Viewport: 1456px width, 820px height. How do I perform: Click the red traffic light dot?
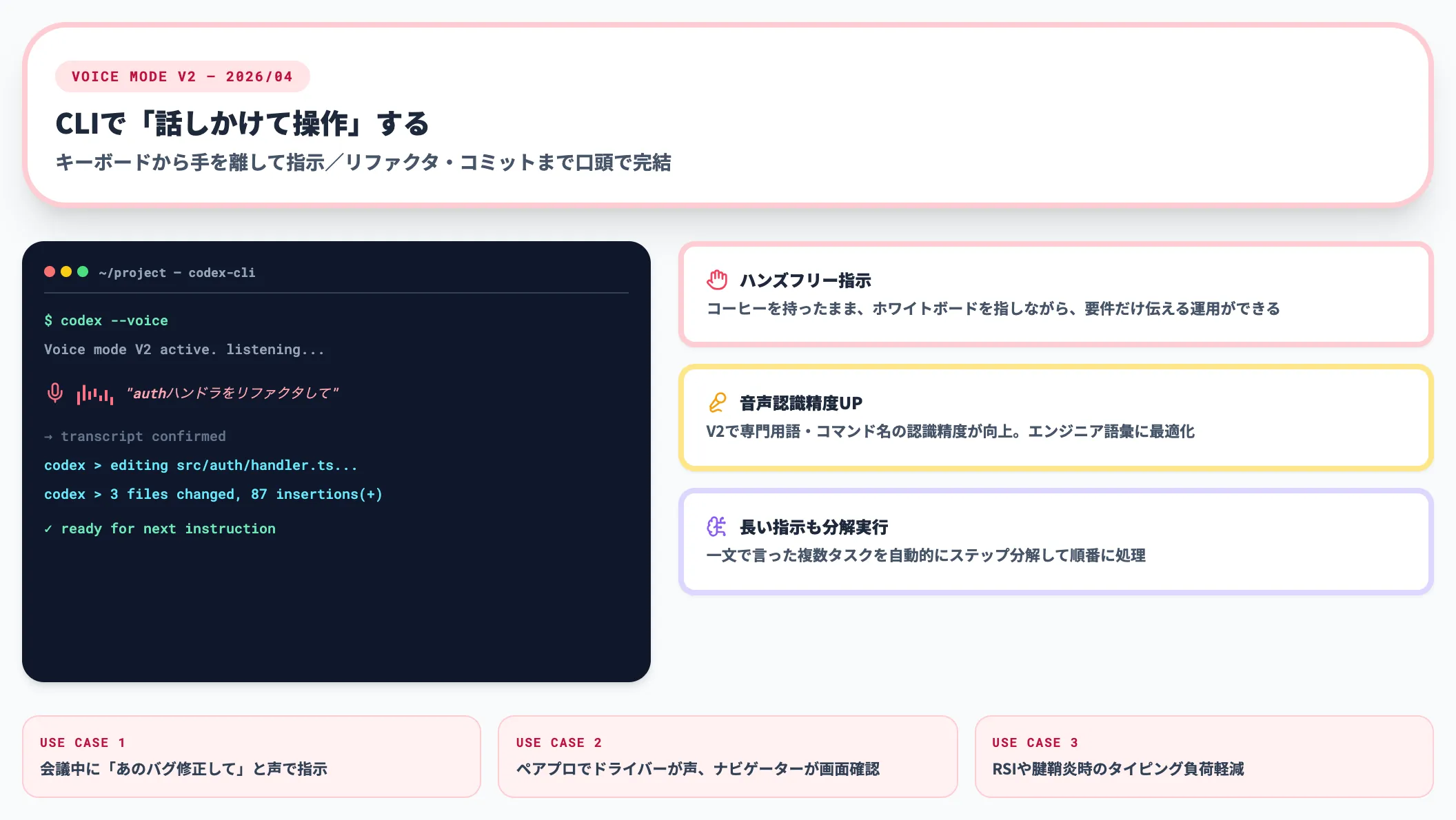(x=50, y=271)
